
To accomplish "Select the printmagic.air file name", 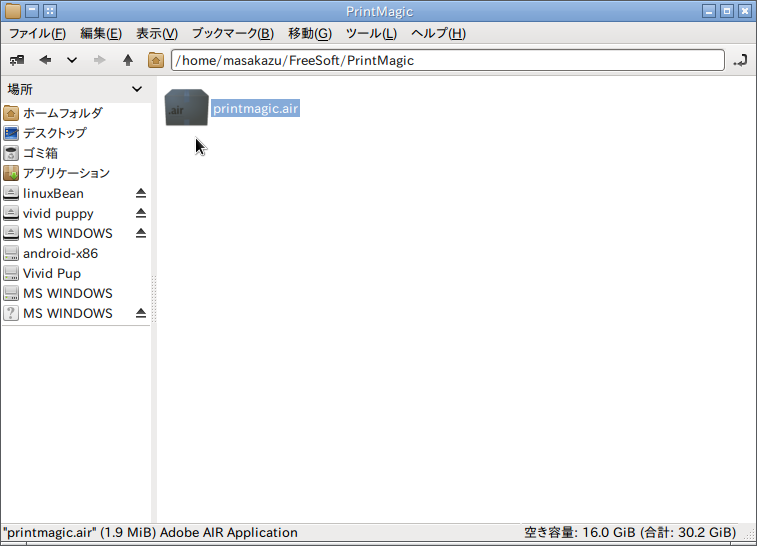I will (x=255, y=109).
